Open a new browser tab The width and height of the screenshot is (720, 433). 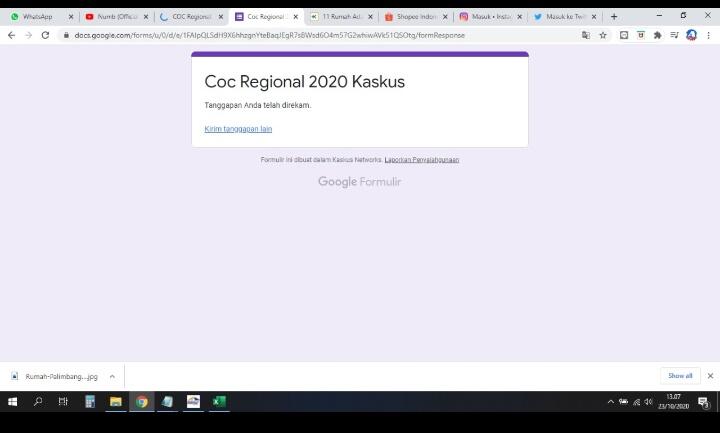pos(614,17)
